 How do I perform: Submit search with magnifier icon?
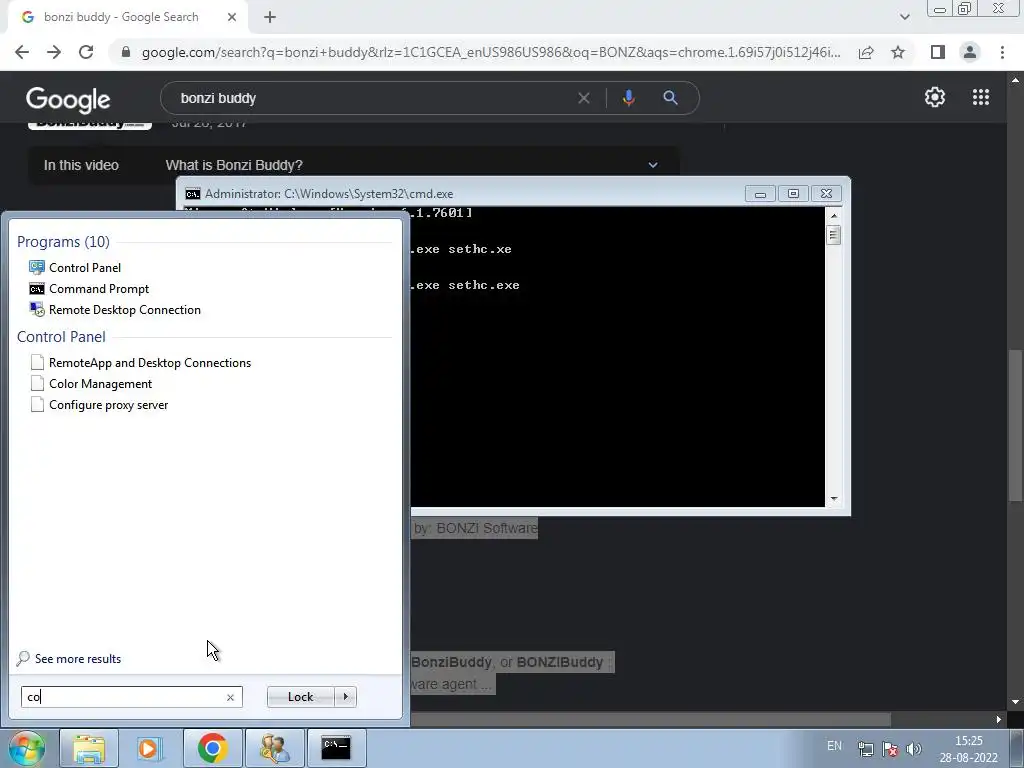pyautogui.click(x=670, y=98)
